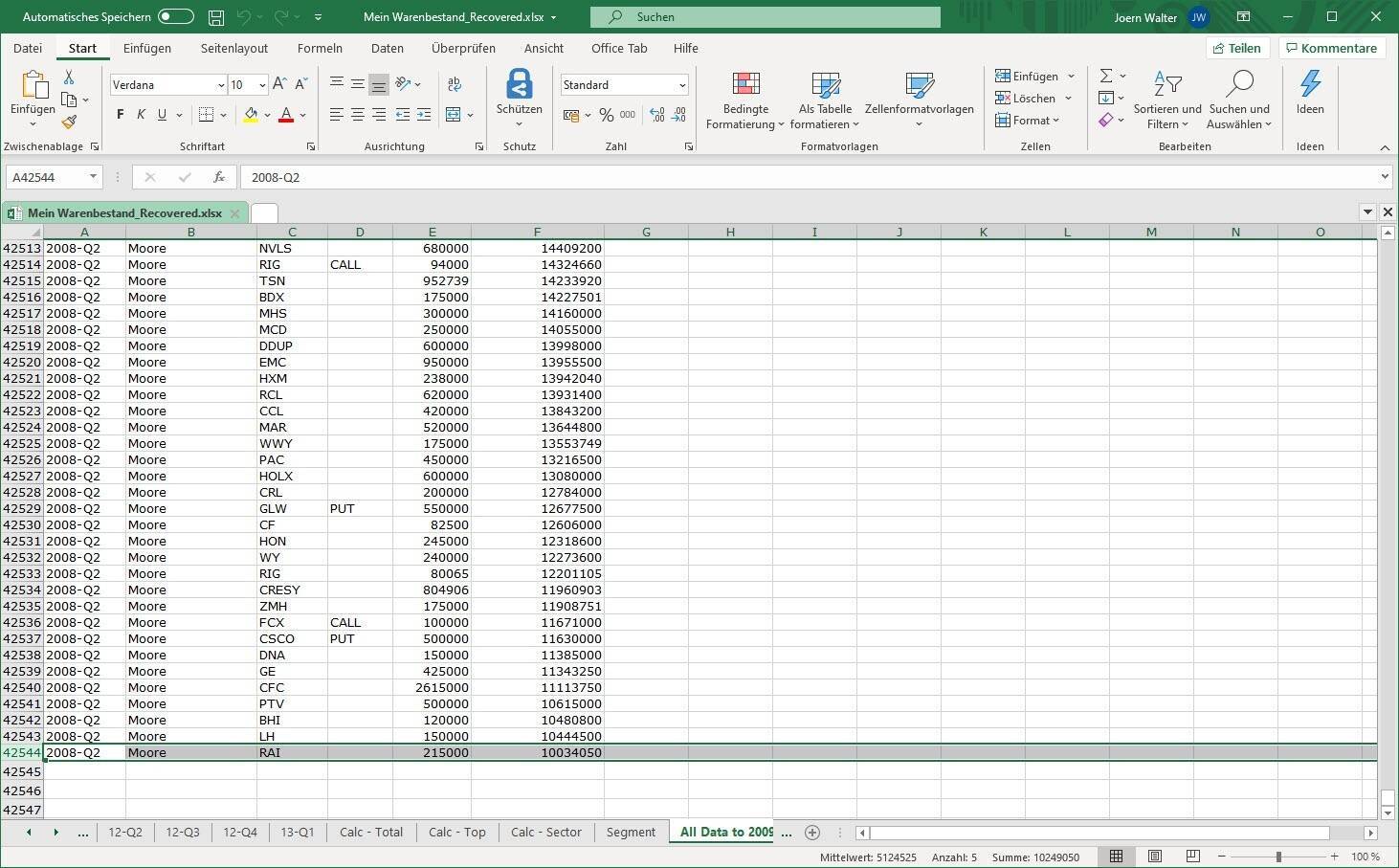Add a new sheet with plus icon
Screen dimensions: 1399x868
[x=812, y=833]
